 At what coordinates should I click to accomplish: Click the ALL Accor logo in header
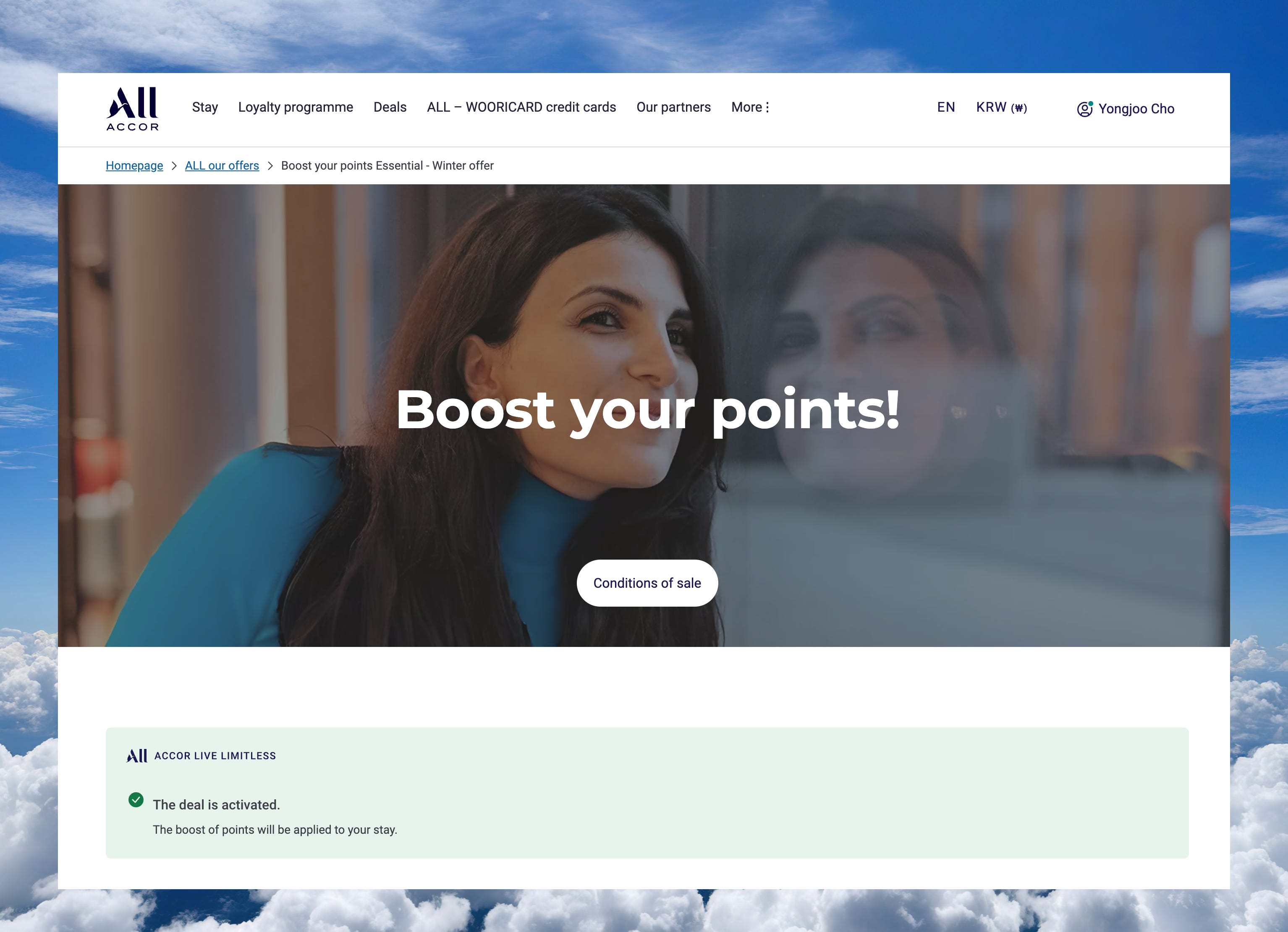click(x=132, y=108)
